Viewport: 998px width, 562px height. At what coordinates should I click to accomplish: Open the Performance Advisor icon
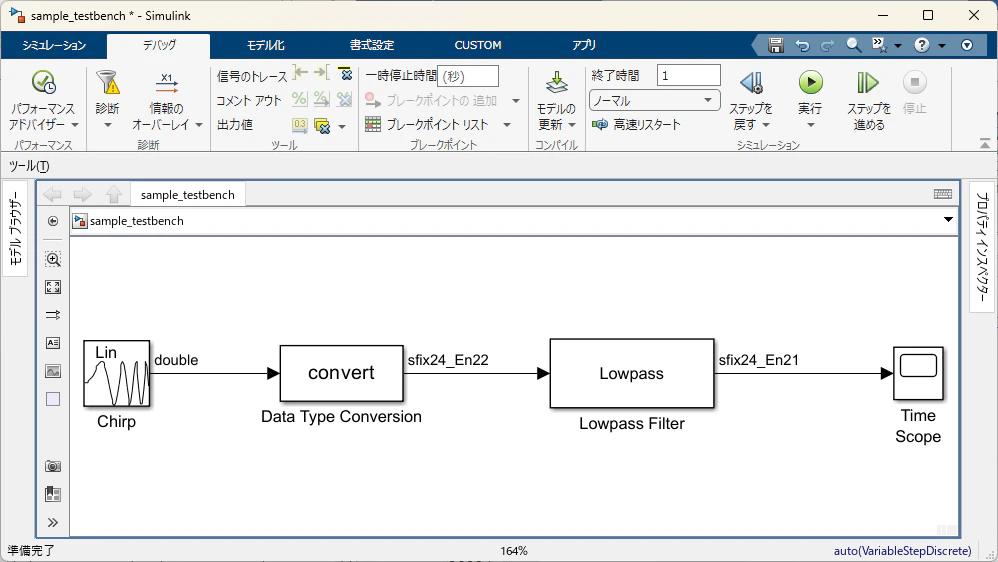click(x=43, y=83)
